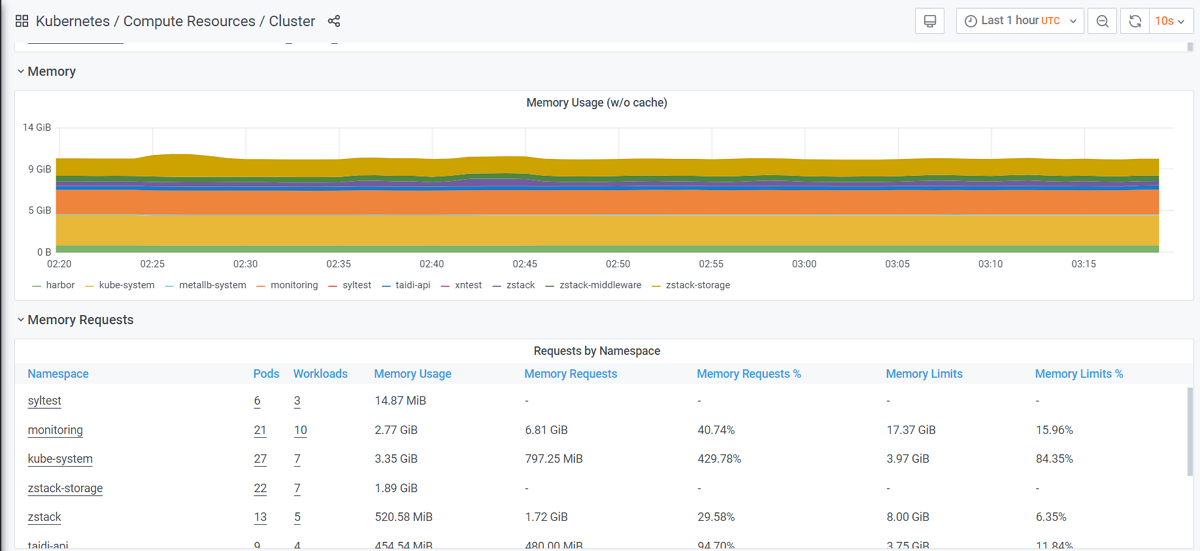Open the Last 1 hour time picker

tap(1019, 21)
